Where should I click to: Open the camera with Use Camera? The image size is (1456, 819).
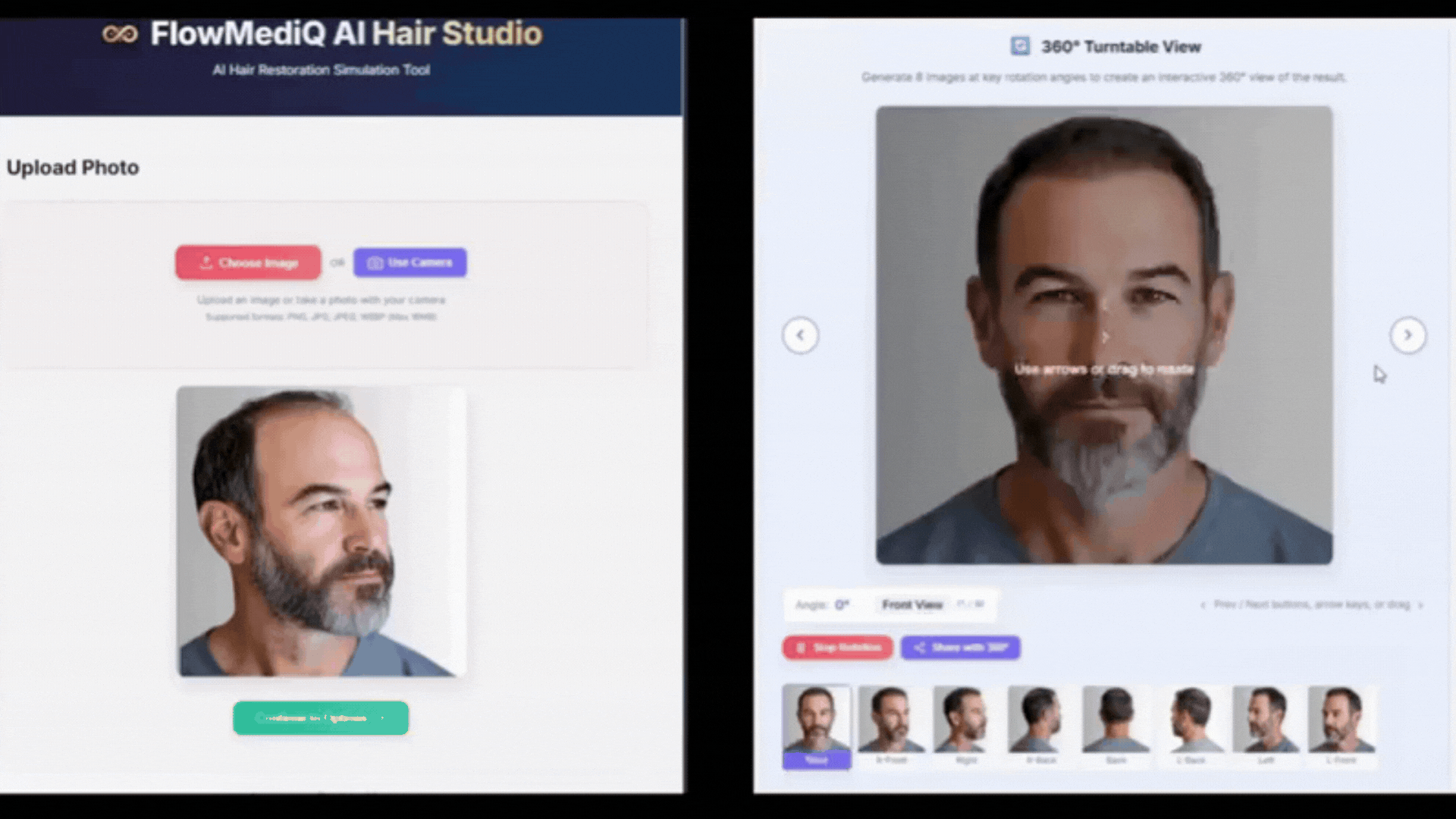pyautogui.click(x=409, y=262)
